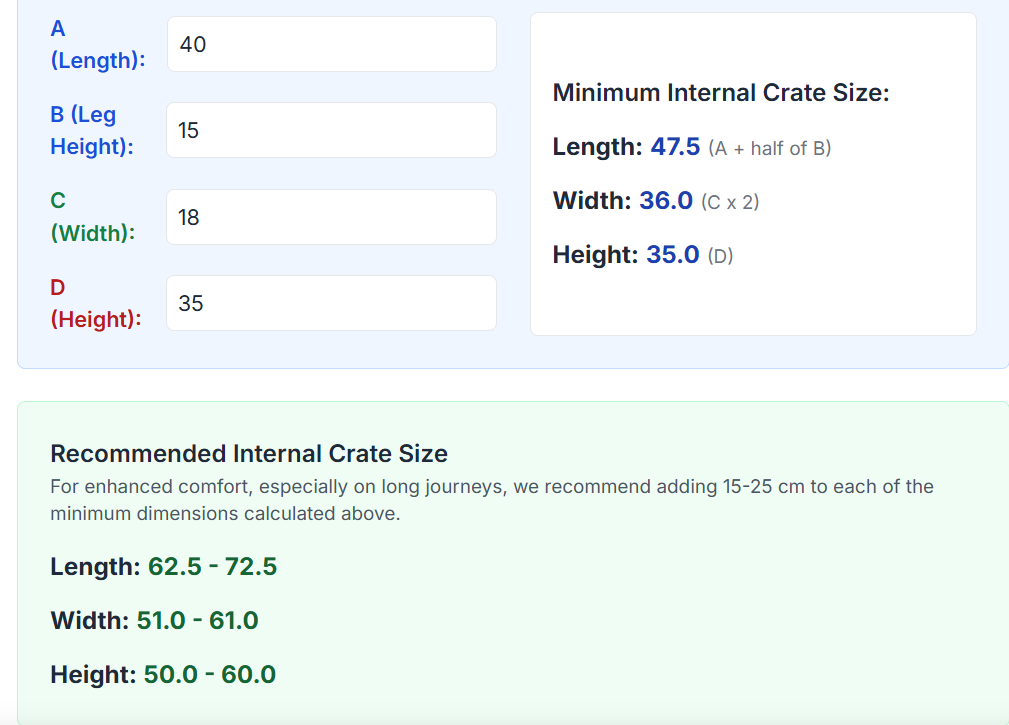Click the D (Height) input field
This screenshot has height=725, width=1009.
tap(331, 303)
